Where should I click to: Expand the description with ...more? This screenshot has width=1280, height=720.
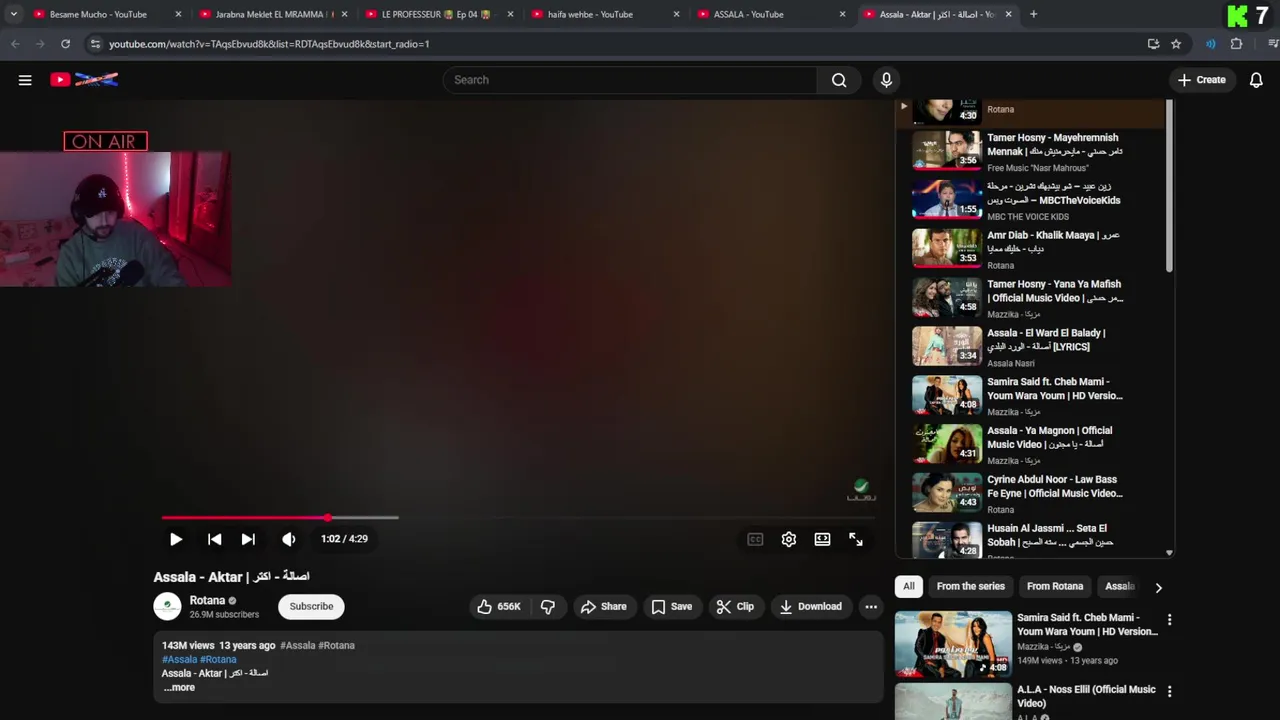pyautogui.click(x=180, y=687)
